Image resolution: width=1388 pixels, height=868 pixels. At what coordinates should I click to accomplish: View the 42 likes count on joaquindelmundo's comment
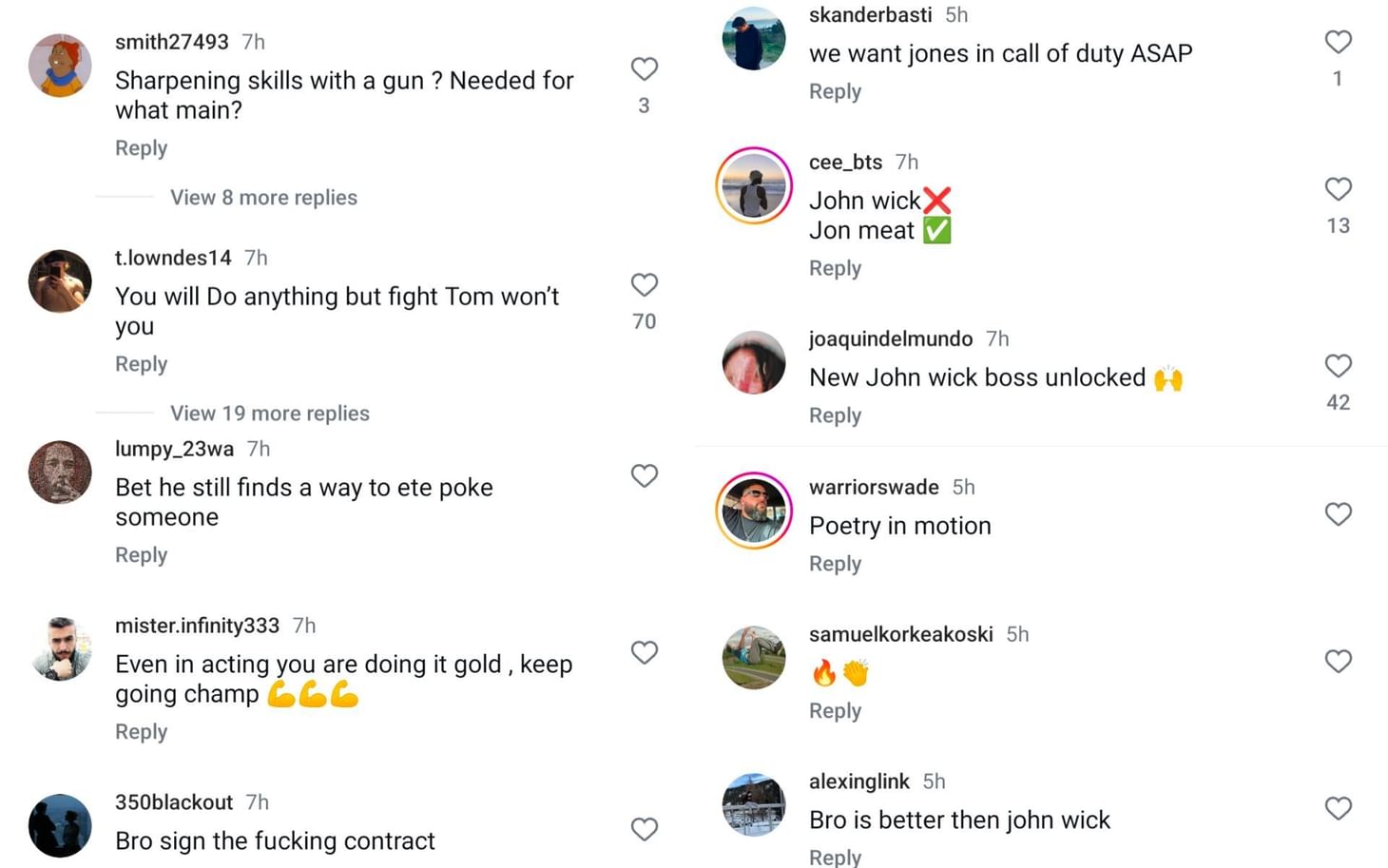pyautogui.click(x=1338, y=402)
